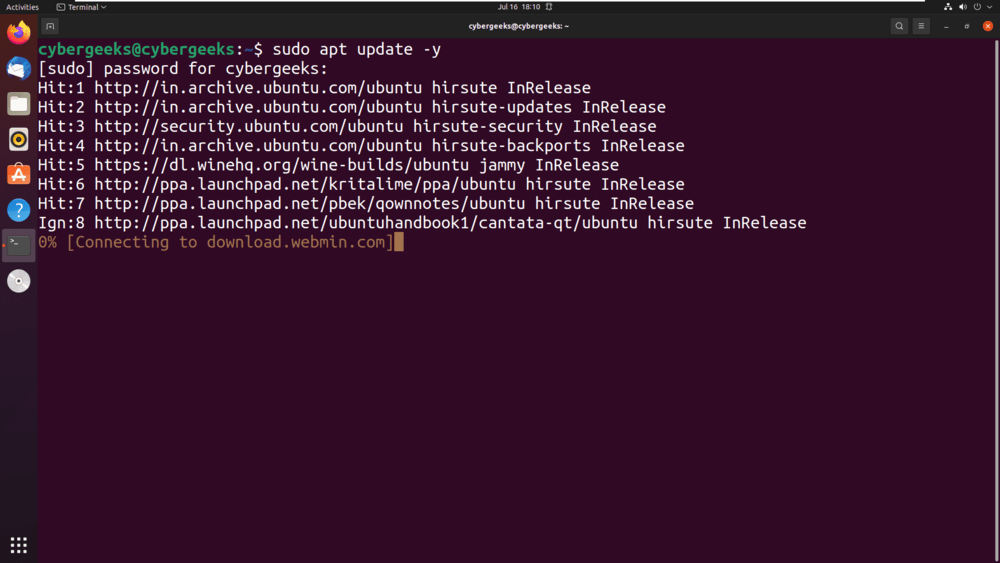Minimize the terminal window
Viewport: 1000px width, 563px height.
coord(946,26)
